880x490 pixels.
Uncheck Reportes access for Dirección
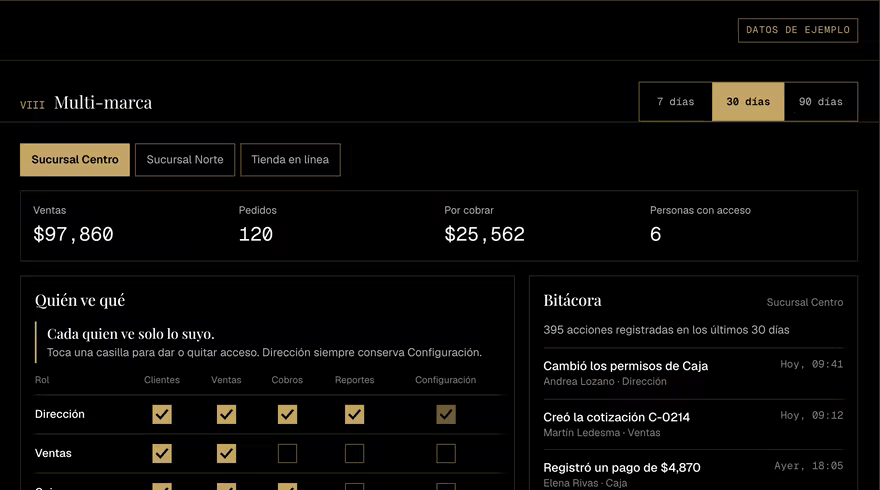click(x=354, y=415)
